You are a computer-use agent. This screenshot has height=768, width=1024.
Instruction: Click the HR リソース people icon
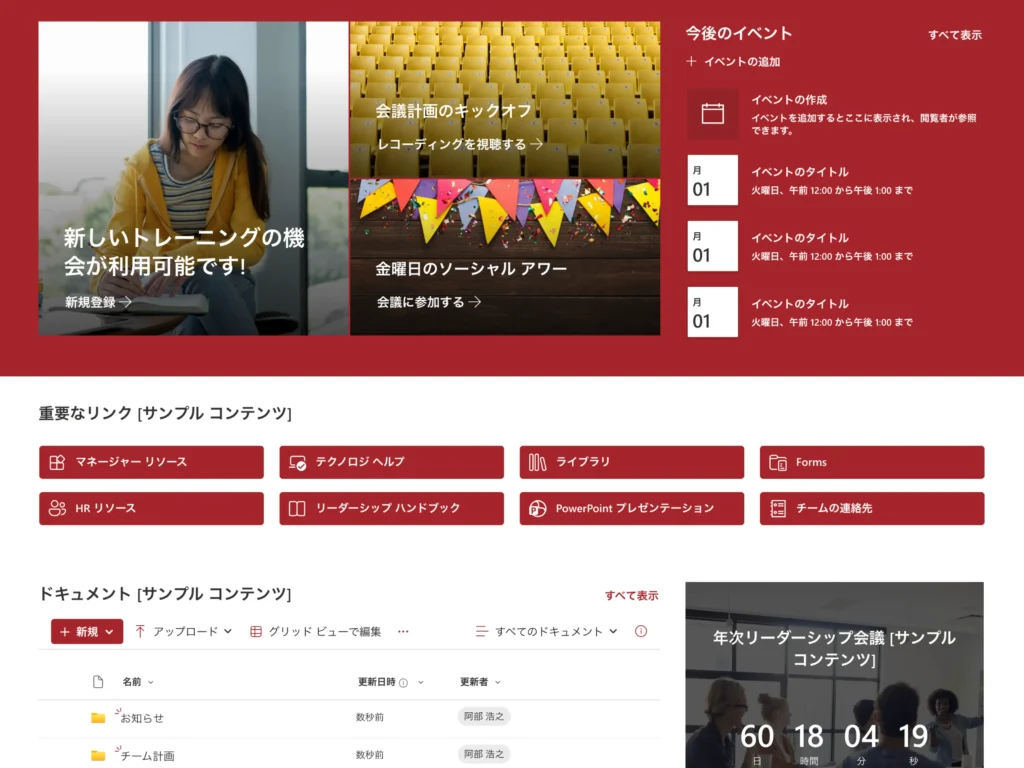point(57,508)
